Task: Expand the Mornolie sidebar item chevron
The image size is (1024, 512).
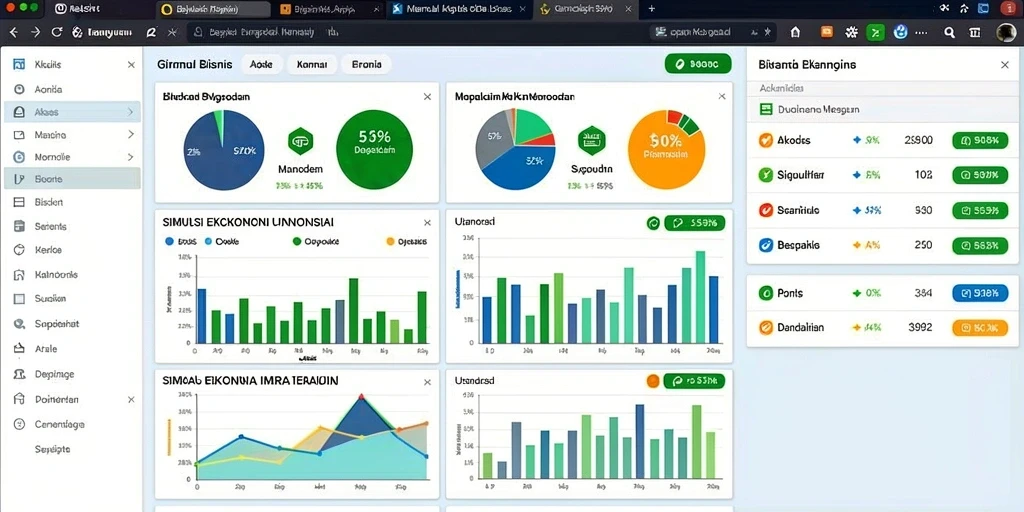Action: point(131,157)
